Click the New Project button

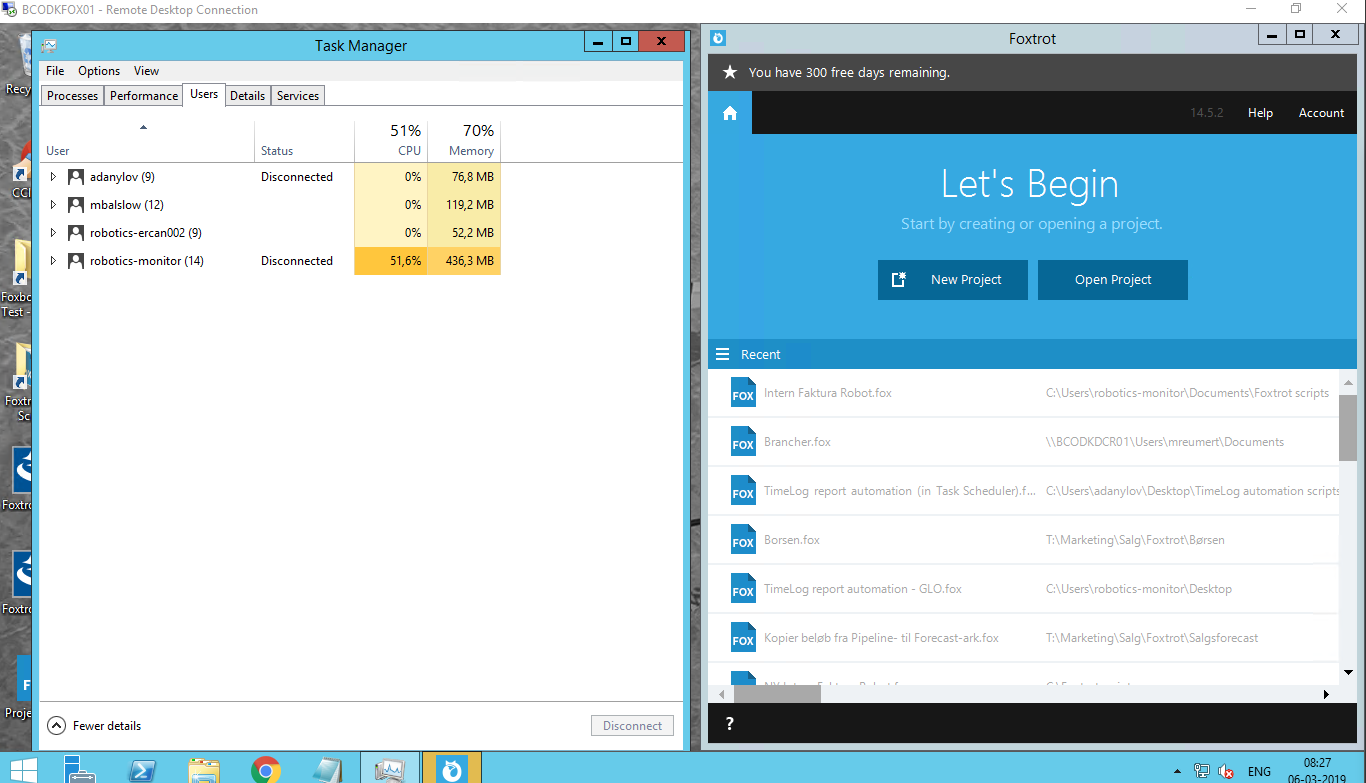point(953,280)
